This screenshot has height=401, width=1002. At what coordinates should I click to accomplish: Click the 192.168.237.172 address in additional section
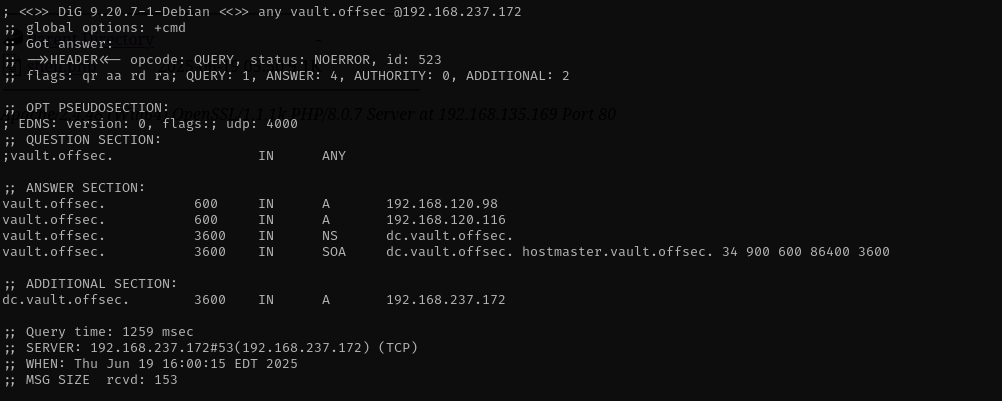click(445, 299)
